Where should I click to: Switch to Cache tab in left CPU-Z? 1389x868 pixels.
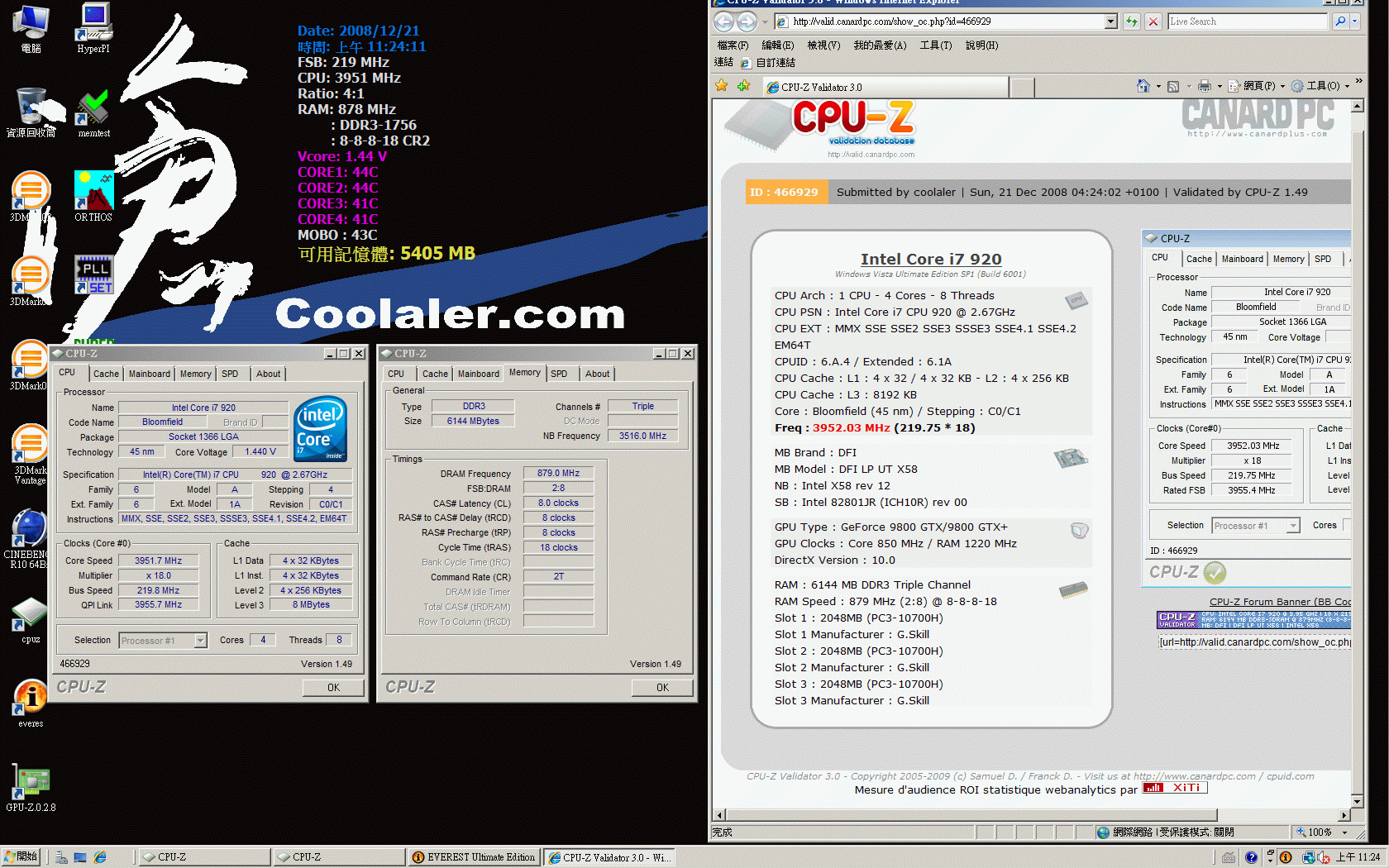point(106,374)
